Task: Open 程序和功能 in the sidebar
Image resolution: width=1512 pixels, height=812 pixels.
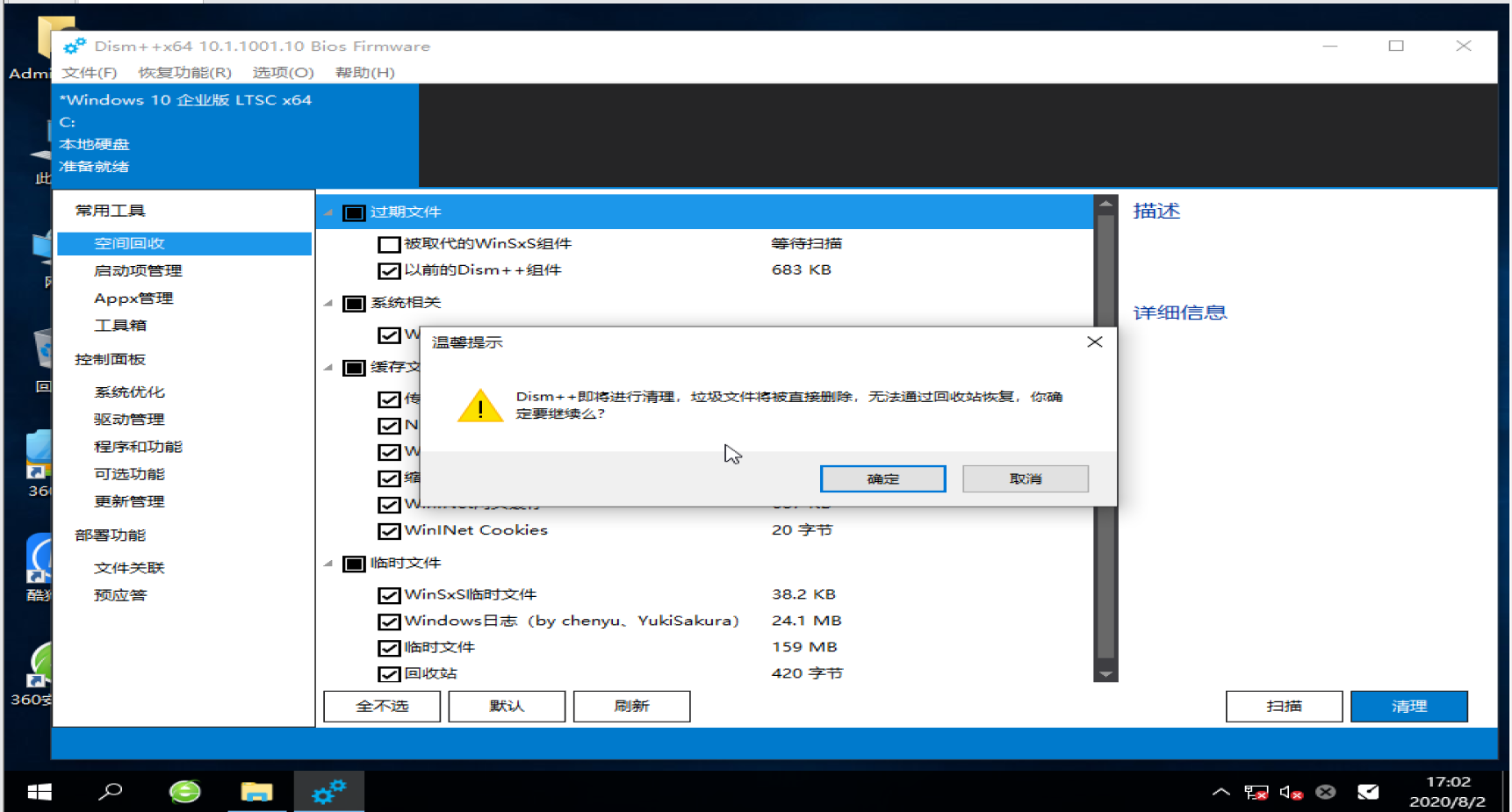Action: pyautogui.click(x=138, y=446)
